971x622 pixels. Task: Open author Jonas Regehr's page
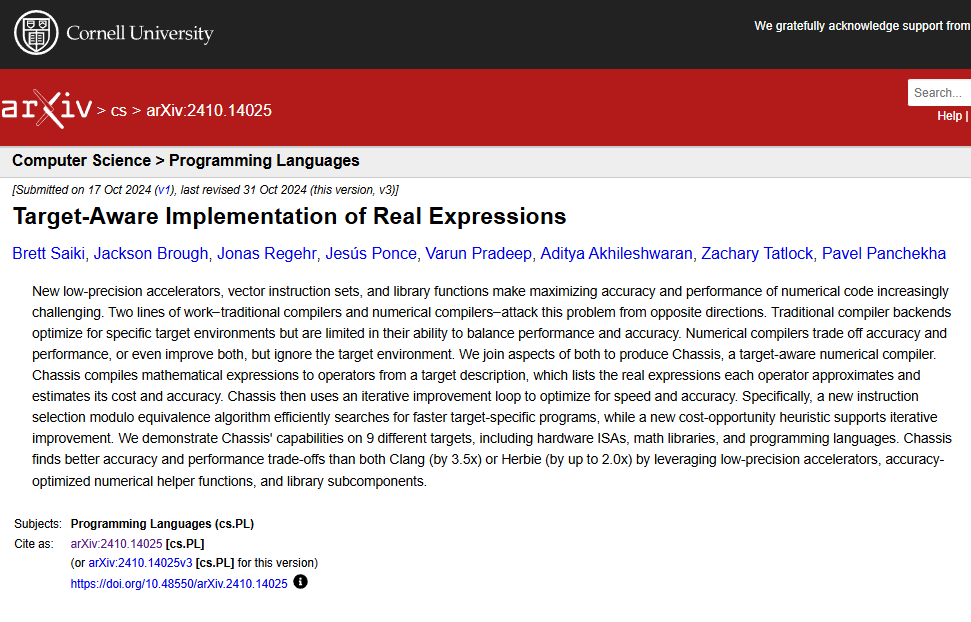coord(266,253)
